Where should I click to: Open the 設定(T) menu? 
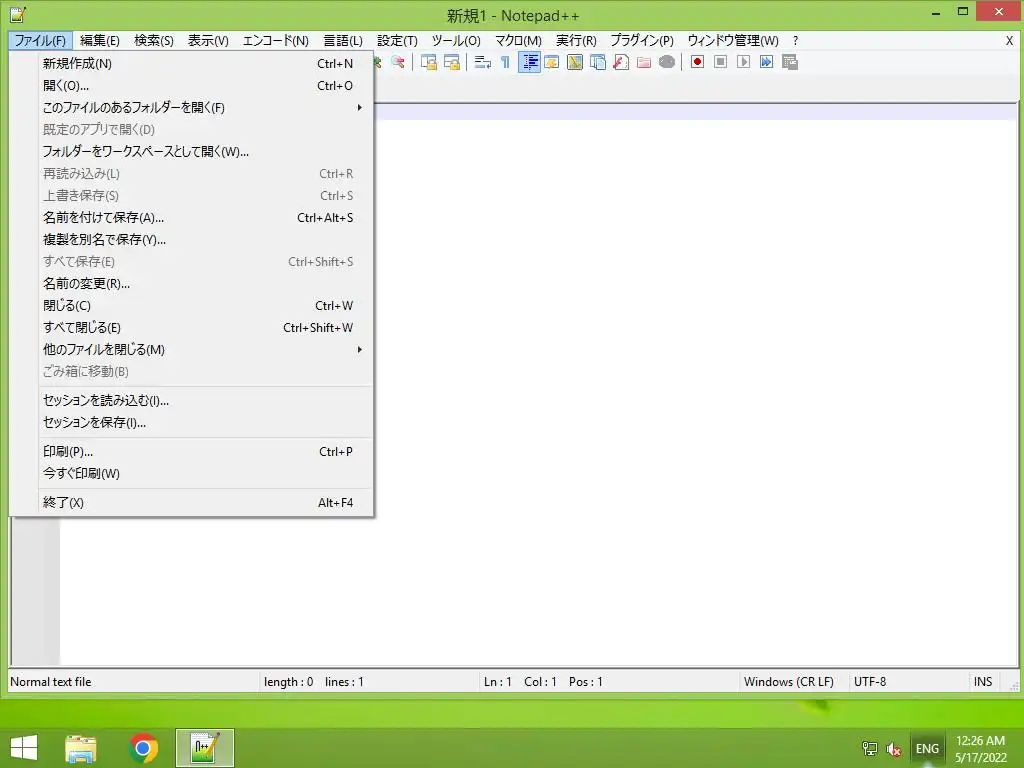pos(397,40)
